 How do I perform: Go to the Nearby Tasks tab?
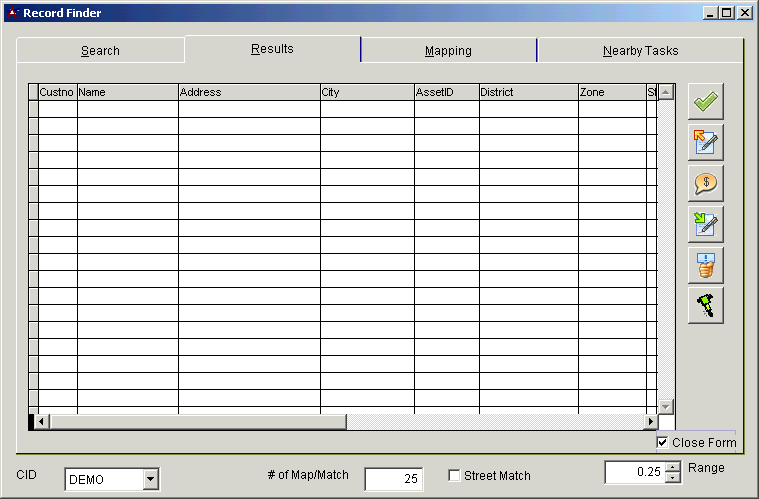[640, 51]
